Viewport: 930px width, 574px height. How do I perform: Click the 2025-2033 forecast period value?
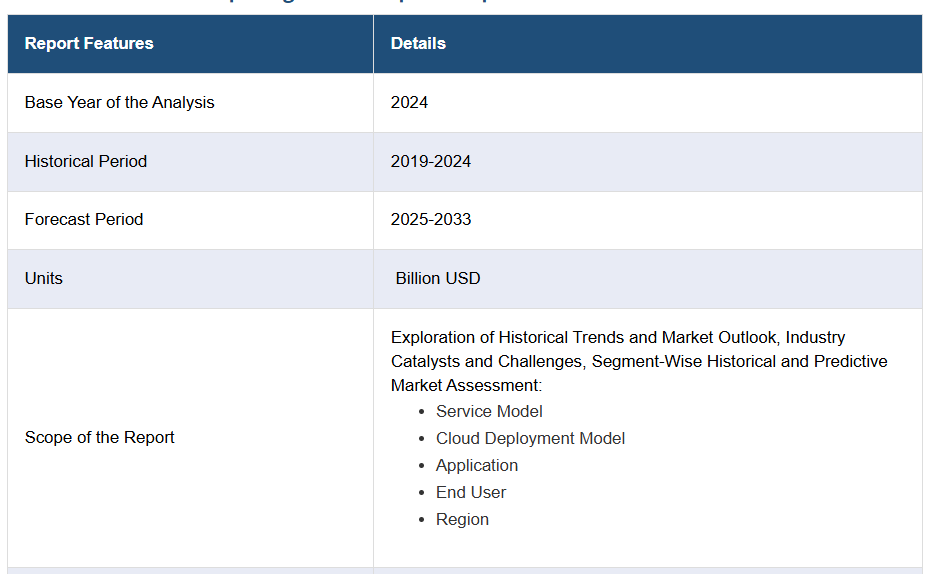pyautogui.click(x=431, y=220)
